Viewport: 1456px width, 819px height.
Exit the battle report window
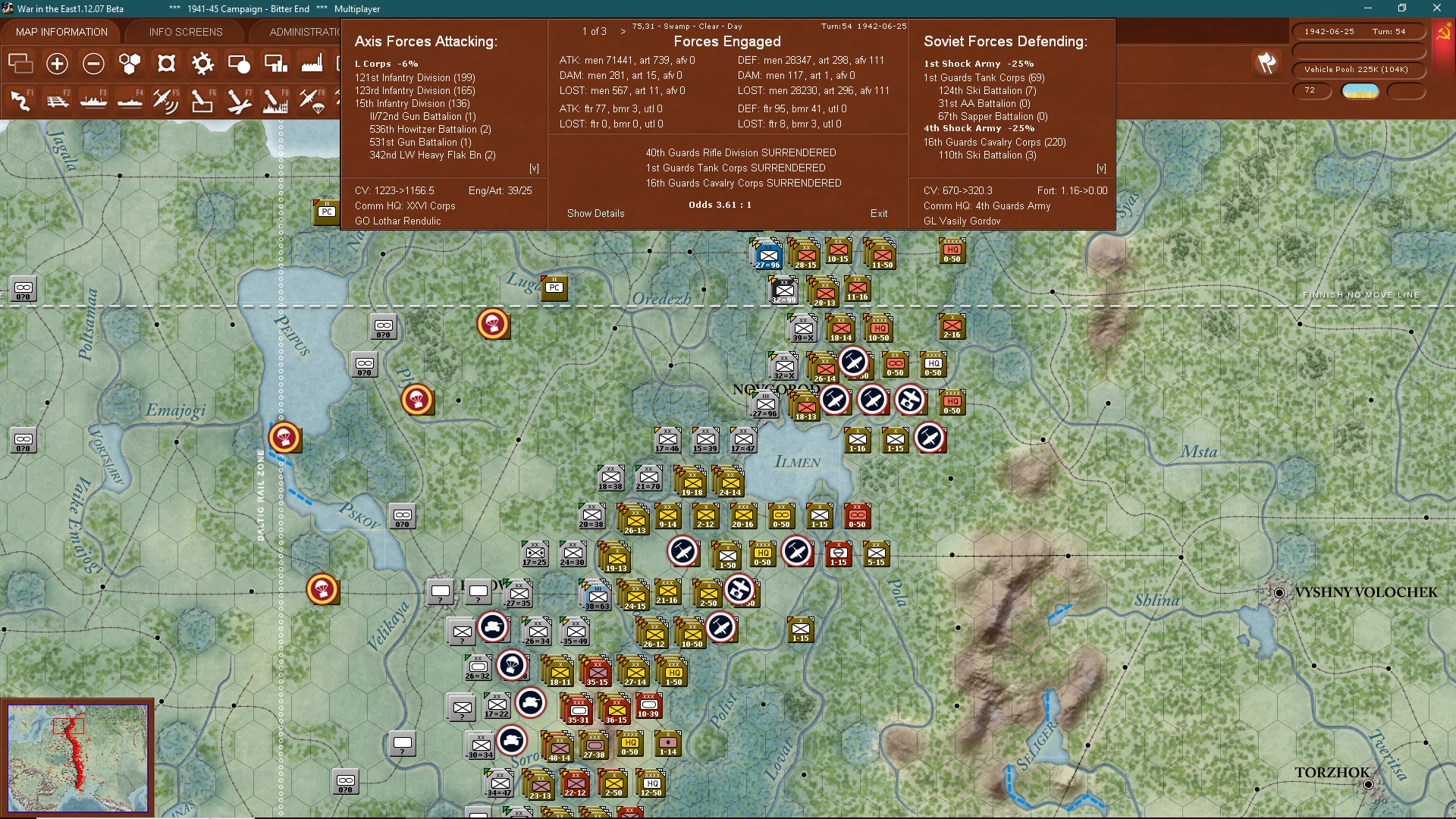879,214
